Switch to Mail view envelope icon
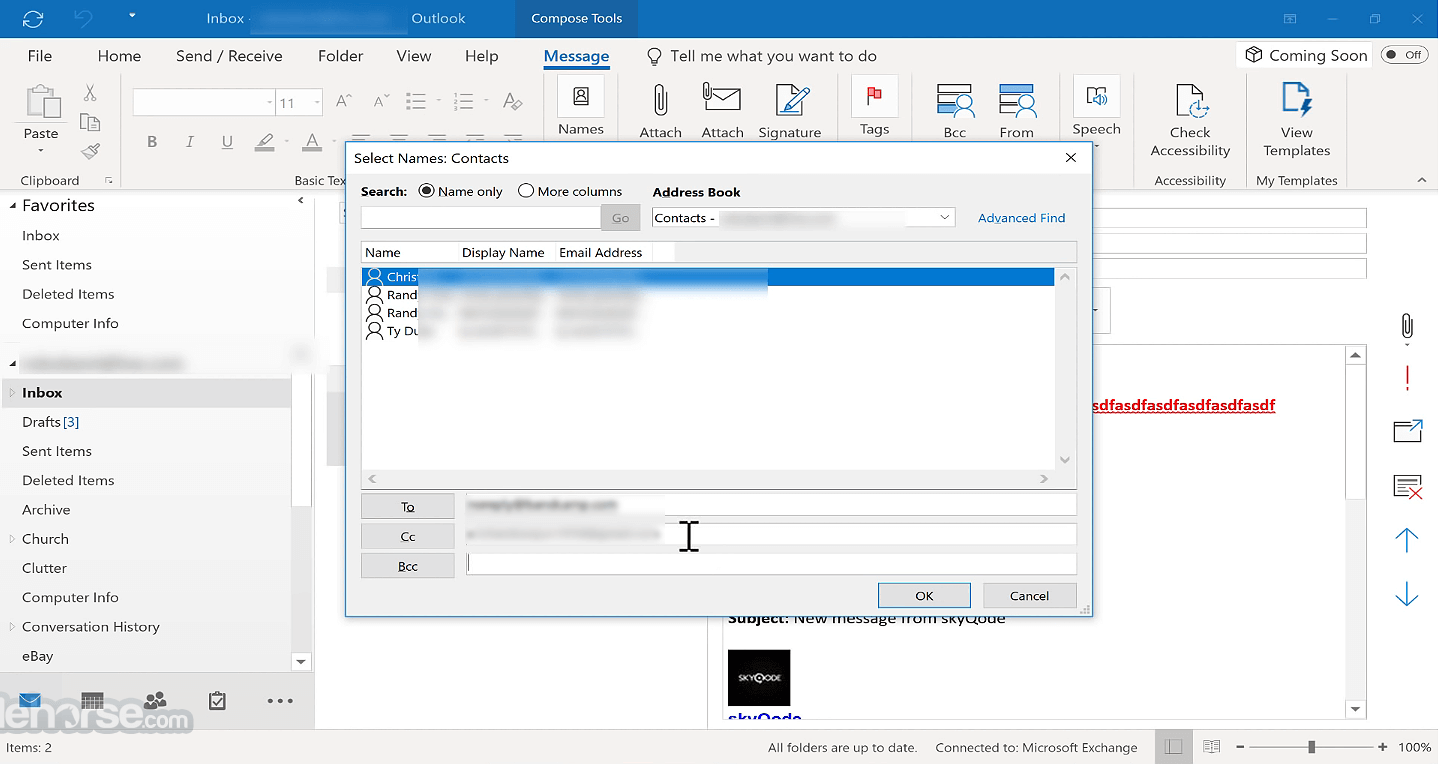The height and width of the screenshot is (764, 1439). coord(29,701)
